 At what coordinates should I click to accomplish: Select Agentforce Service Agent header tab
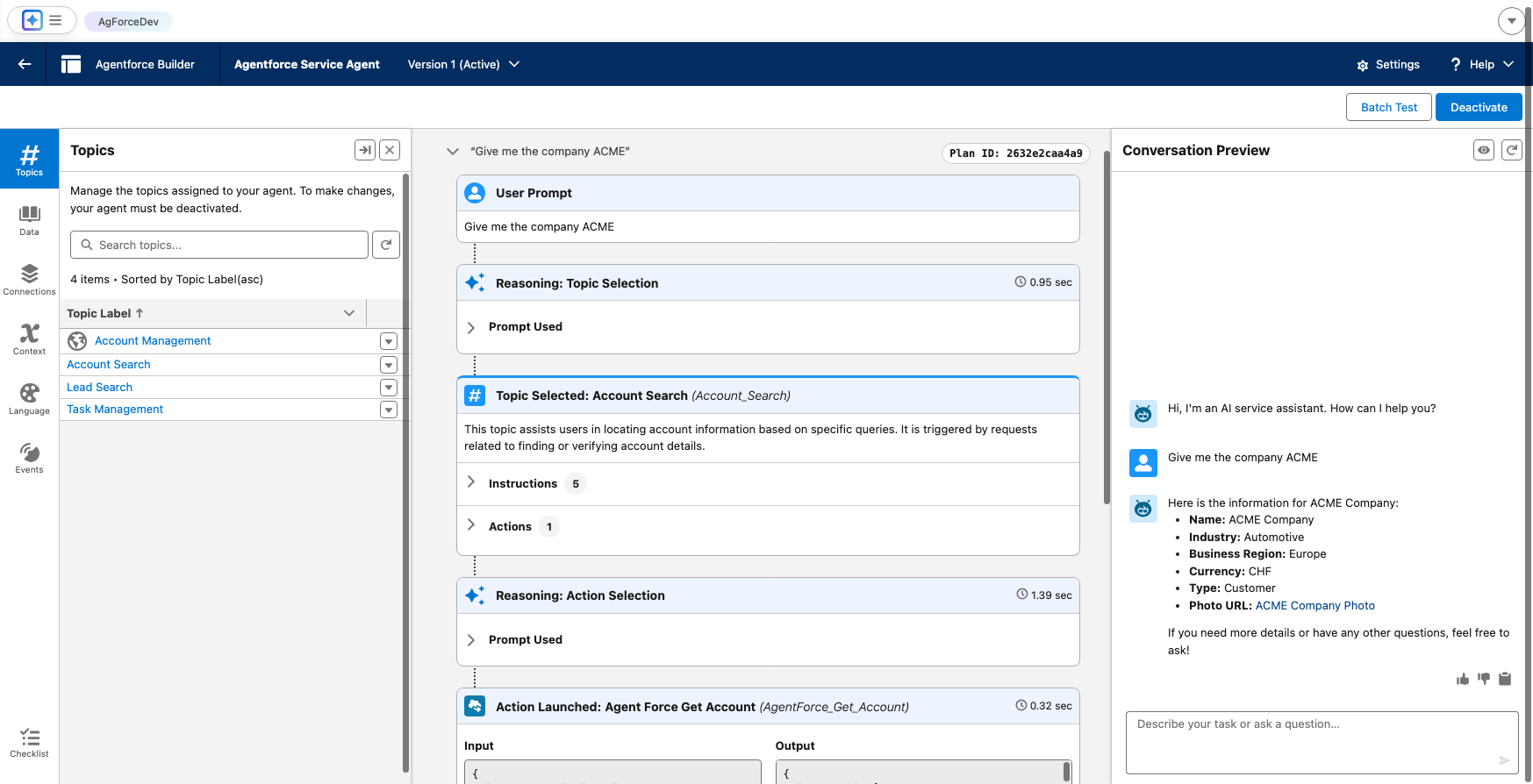(307, 64)
